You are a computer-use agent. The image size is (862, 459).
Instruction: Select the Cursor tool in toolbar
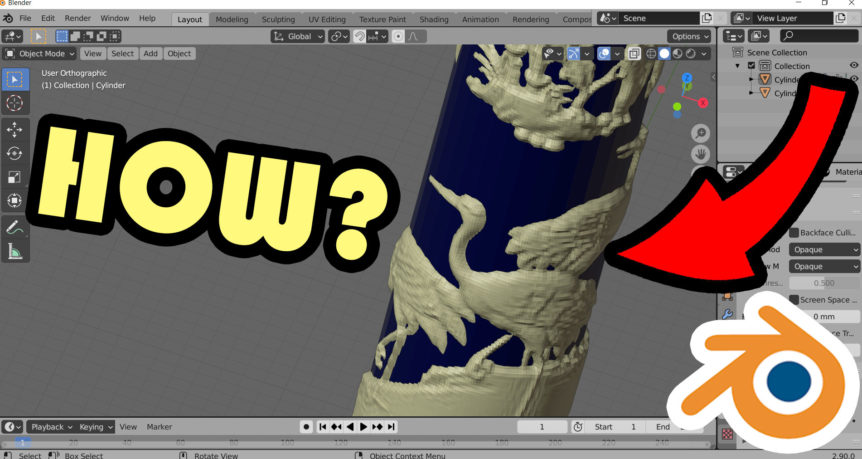(15, 102)
